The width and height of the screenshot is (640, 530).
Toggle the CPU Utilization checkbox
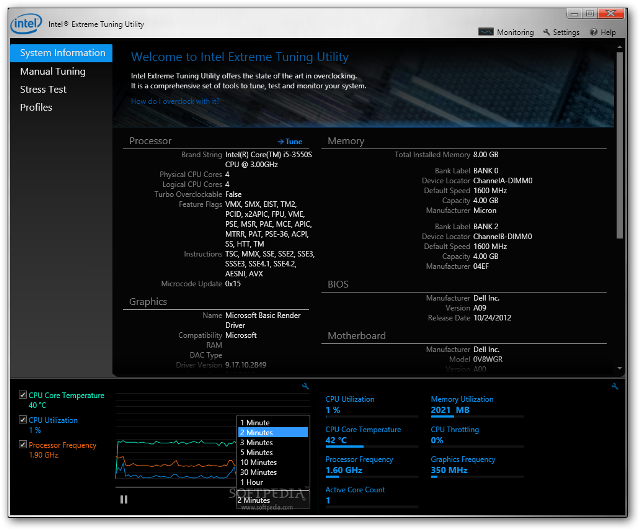tap(23, 419)
